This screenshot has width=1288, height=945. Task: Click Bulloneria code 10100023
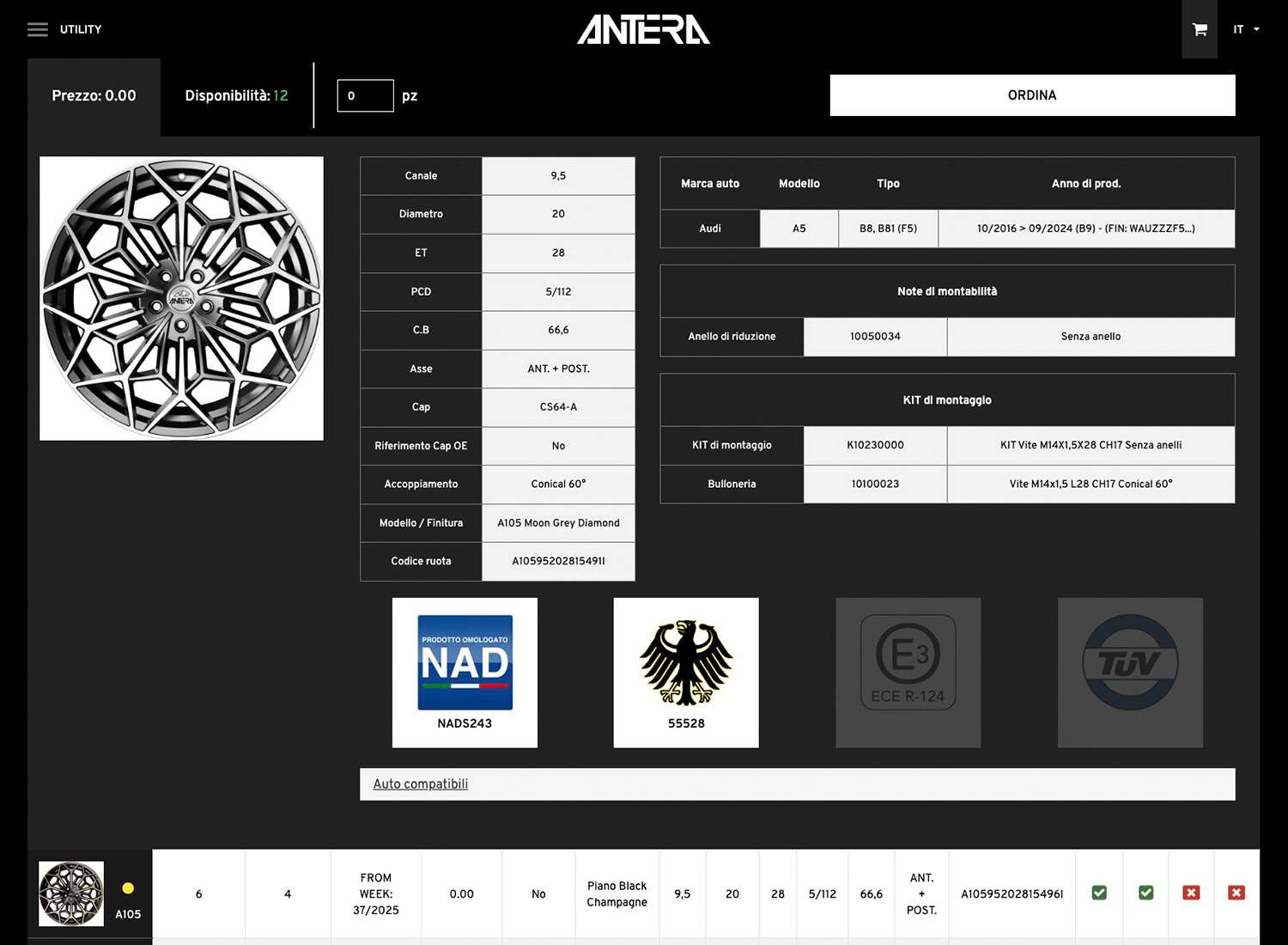[875, 484]
